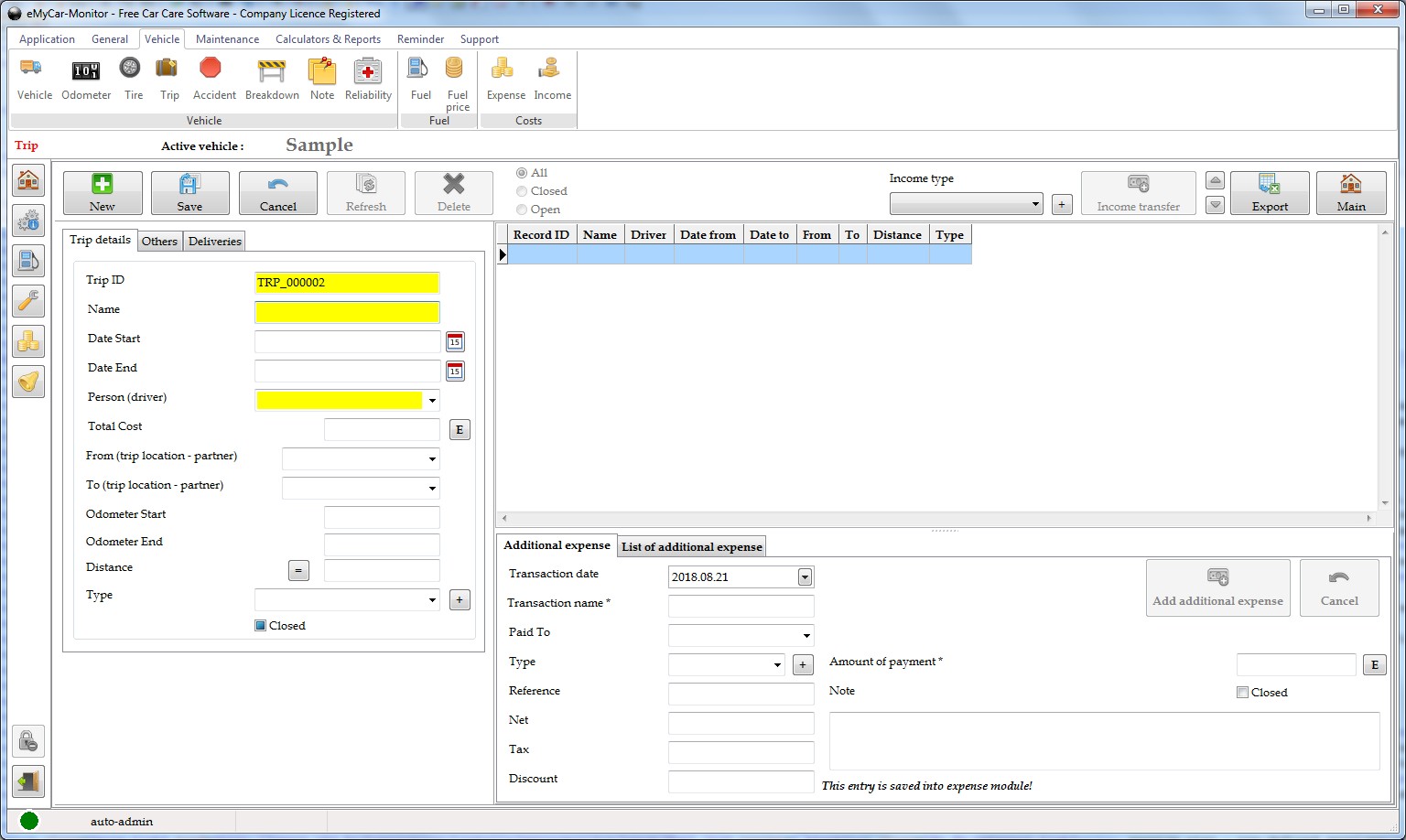Screen dimensions: 1406x840
Task: Click the E button beside Total Cost
Action: click(460, 429)
